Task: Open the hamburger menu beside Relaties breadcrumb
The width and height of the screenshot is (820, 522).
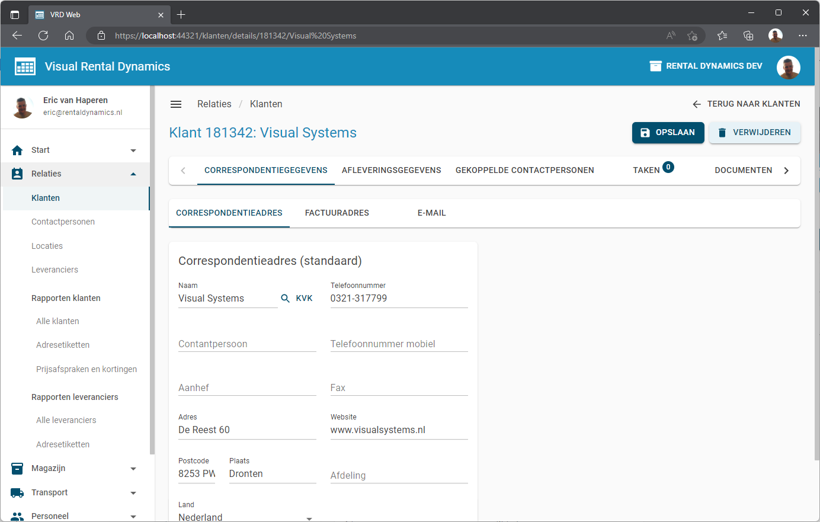Action: (x=176, y=104)
